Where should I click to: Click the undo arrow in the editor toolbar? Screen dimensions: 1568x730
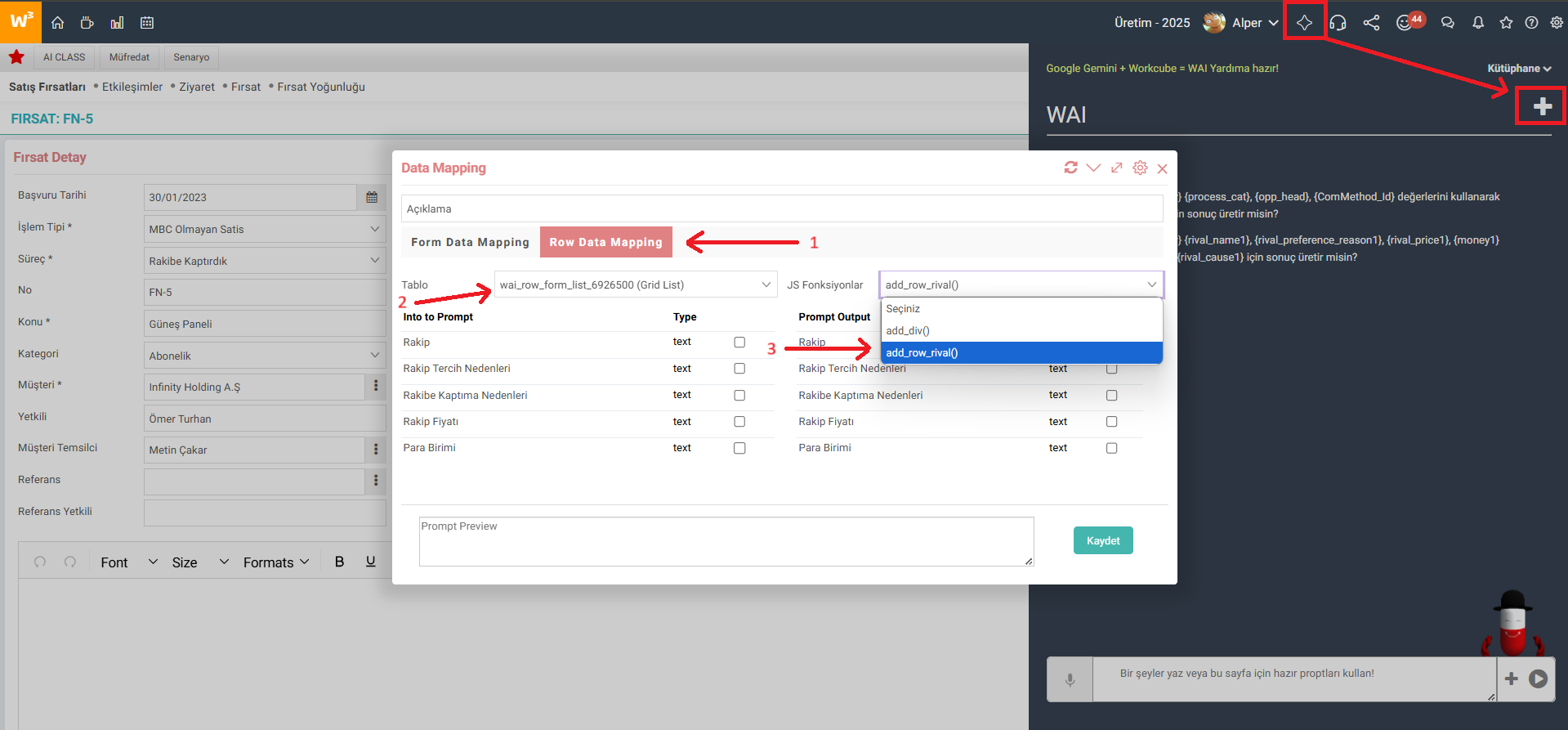pyautogui.click(x=40, y=562)
